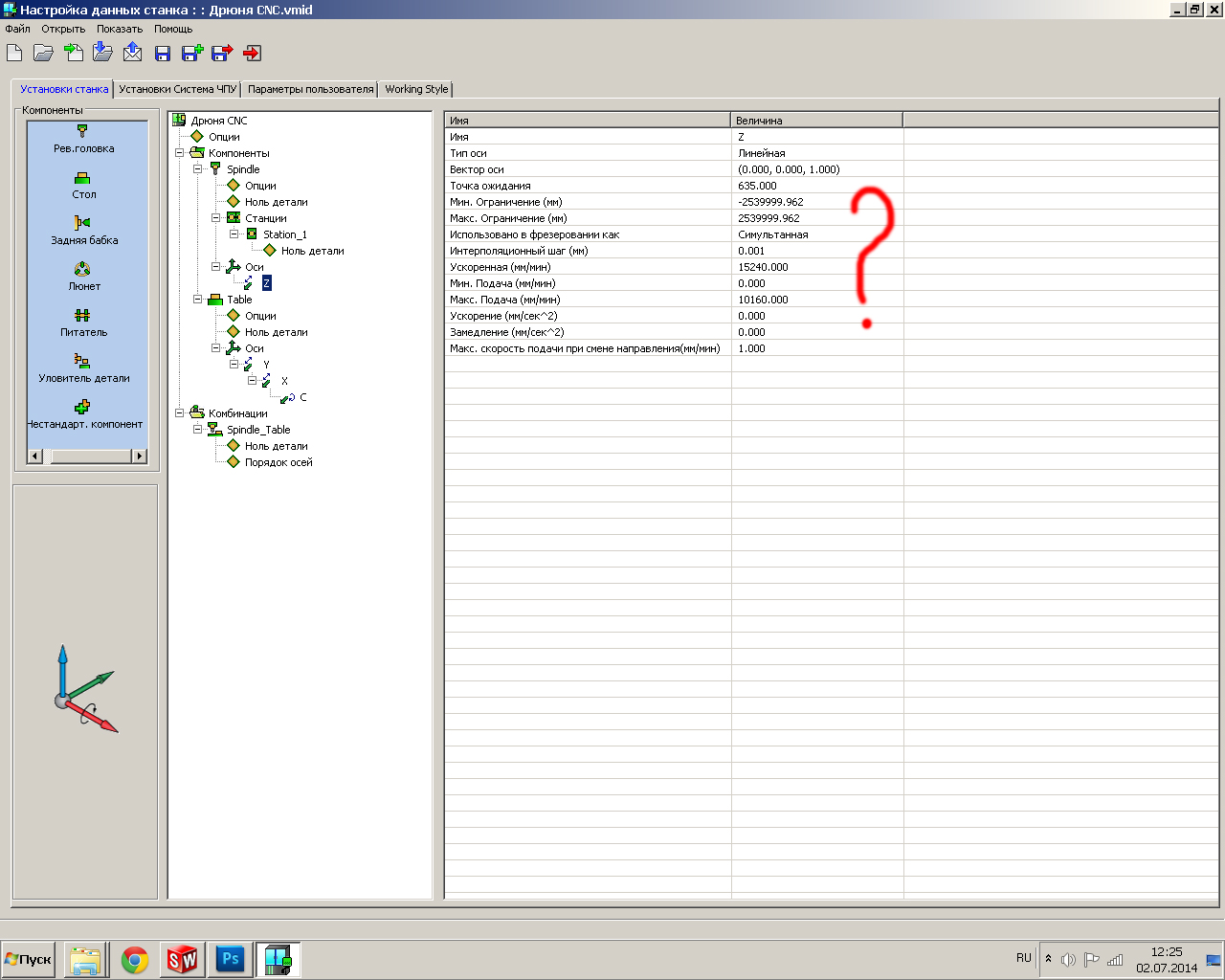
Task: Collapse the Станции tree node
Action: pyautogui.click(x=215, y=218)
